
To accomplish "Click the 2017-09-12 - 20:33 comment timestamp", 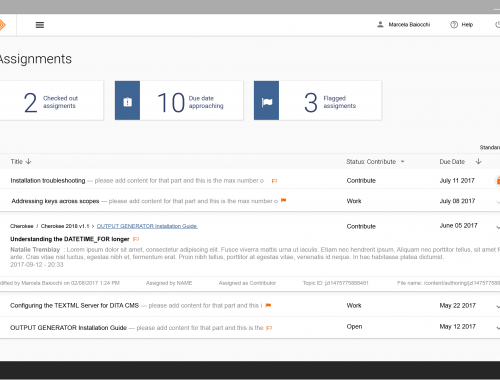I will pos(37,265).
